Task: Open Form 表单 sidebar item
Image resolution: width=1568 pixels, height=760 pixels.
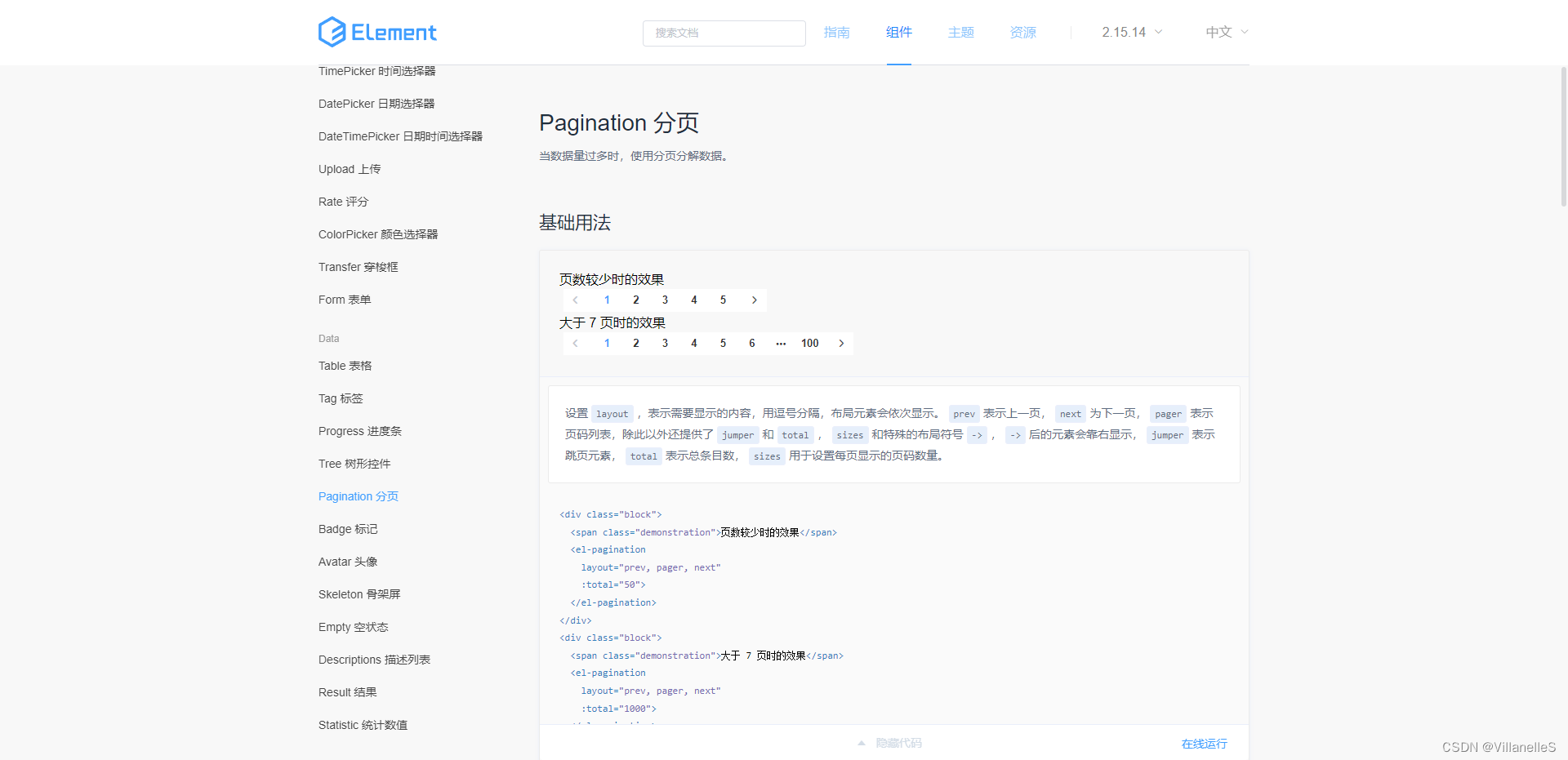Action: coord(345,300)
